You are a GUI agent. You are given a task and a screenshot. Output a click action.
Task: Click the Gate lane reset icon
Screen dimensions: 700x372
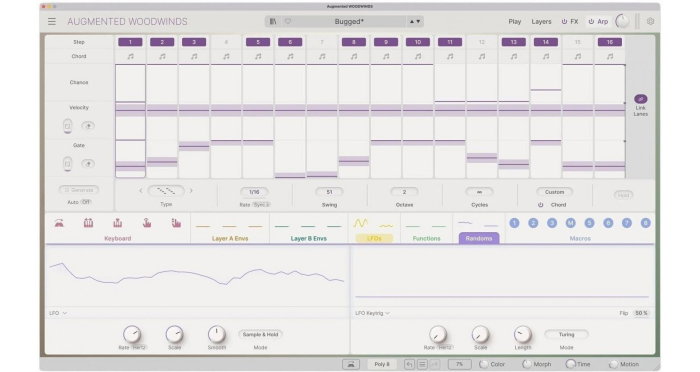(67, 164)
